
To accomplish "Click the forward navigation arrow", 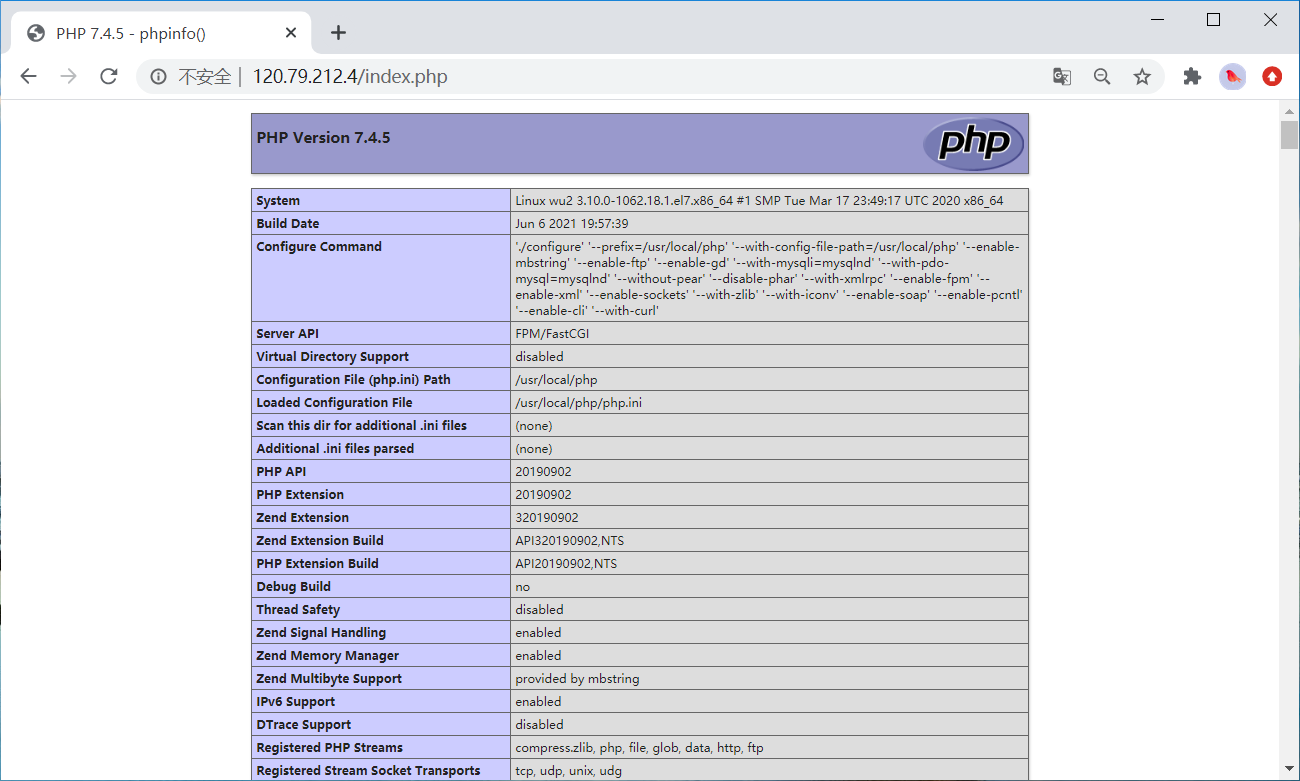I will [68, 76].
